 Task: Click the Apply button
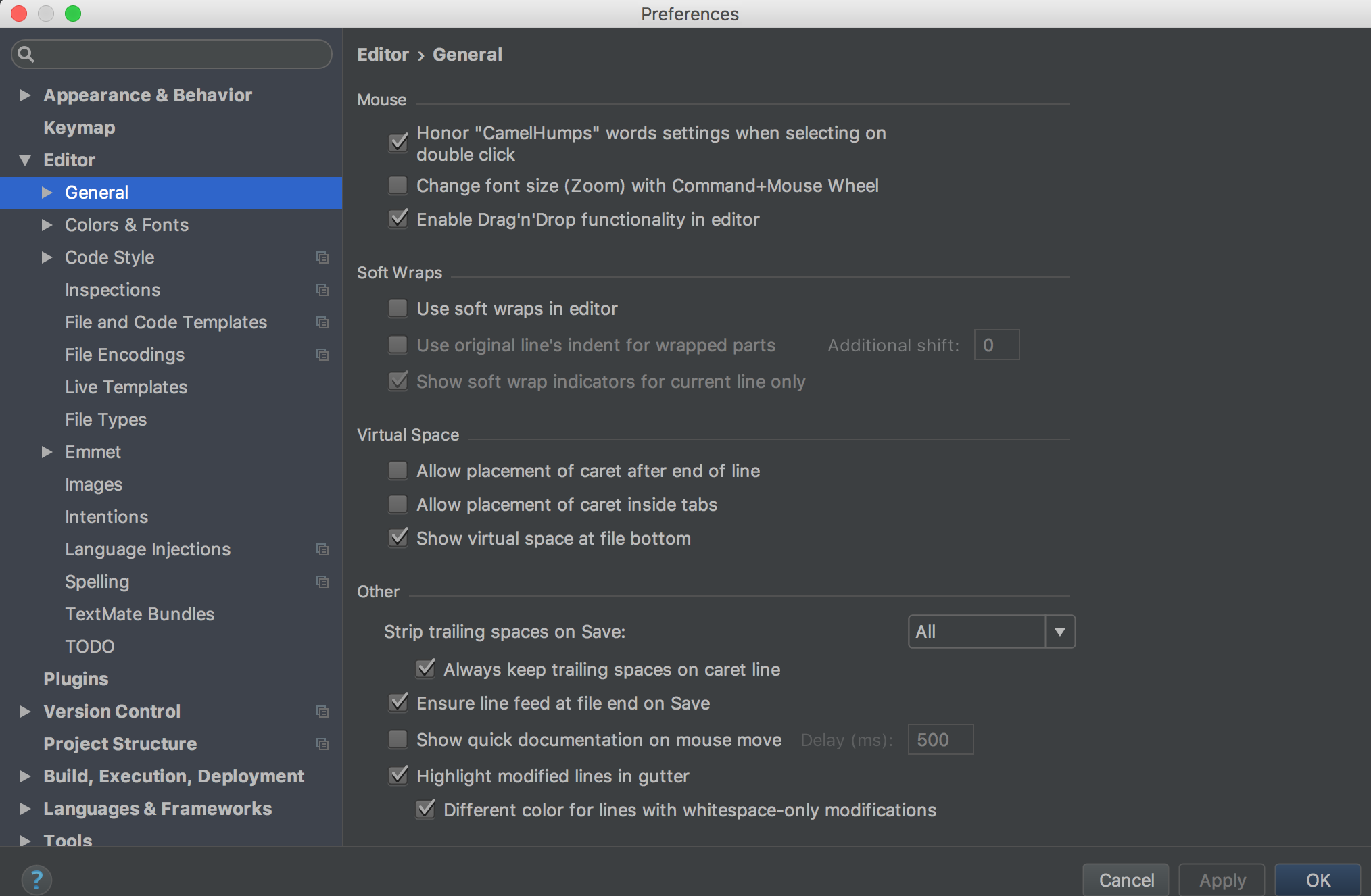(1222, 880)
